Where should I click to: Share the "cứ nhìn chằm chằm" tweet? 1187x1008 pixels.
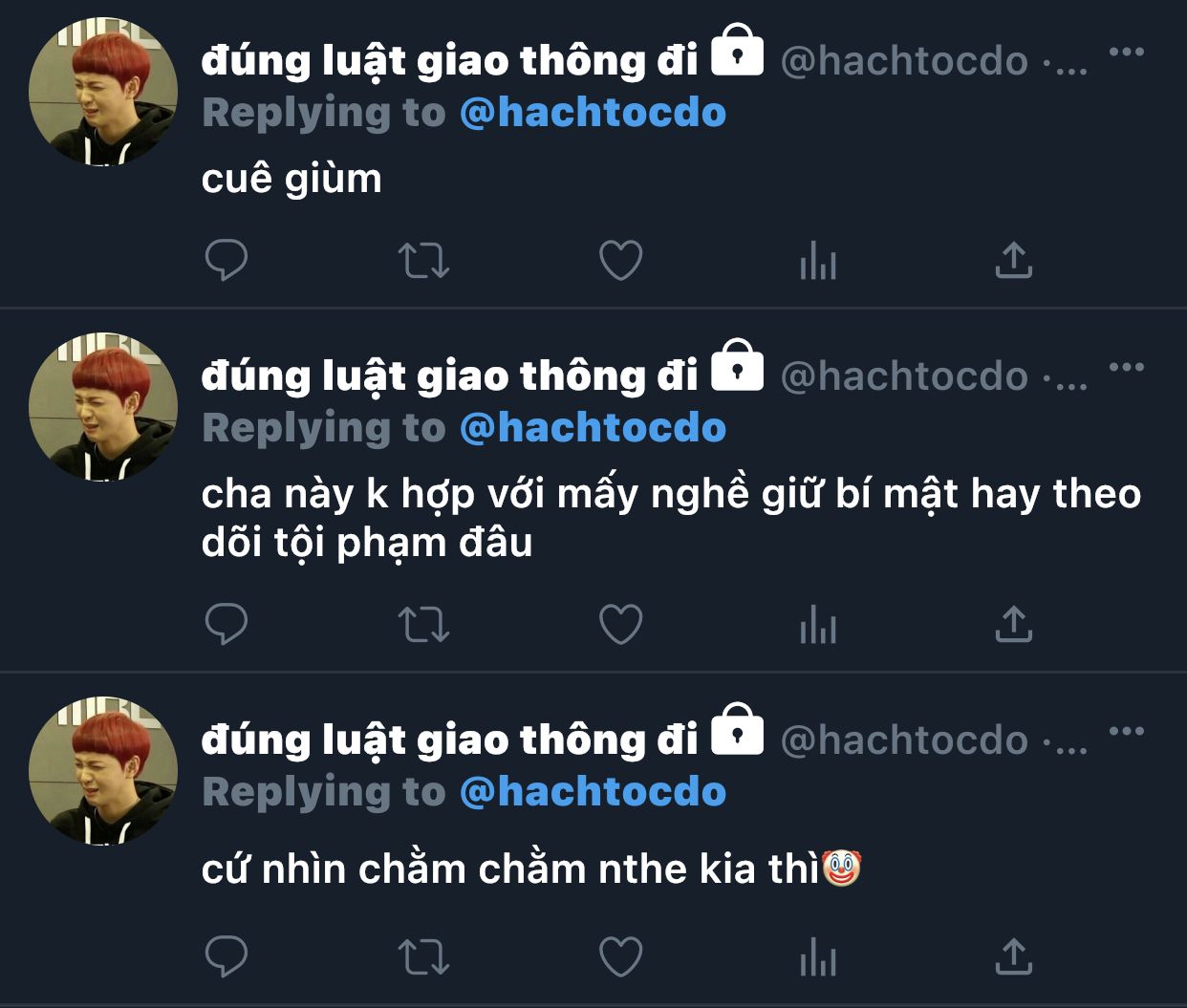1014,956
